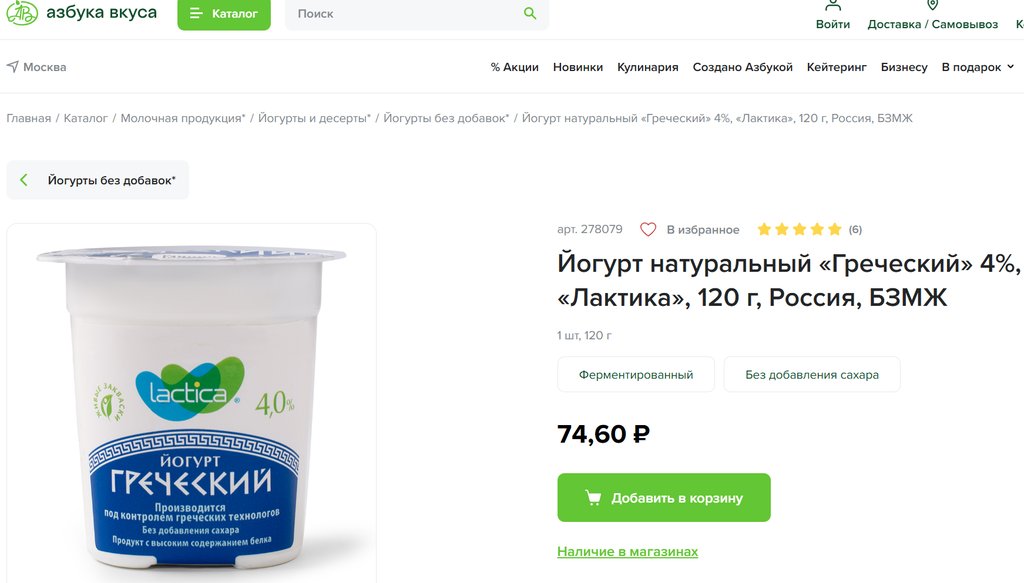Click the Москва location arrow icon
This screenshot has height=583, width=1024.
click(x=12, y=67)
